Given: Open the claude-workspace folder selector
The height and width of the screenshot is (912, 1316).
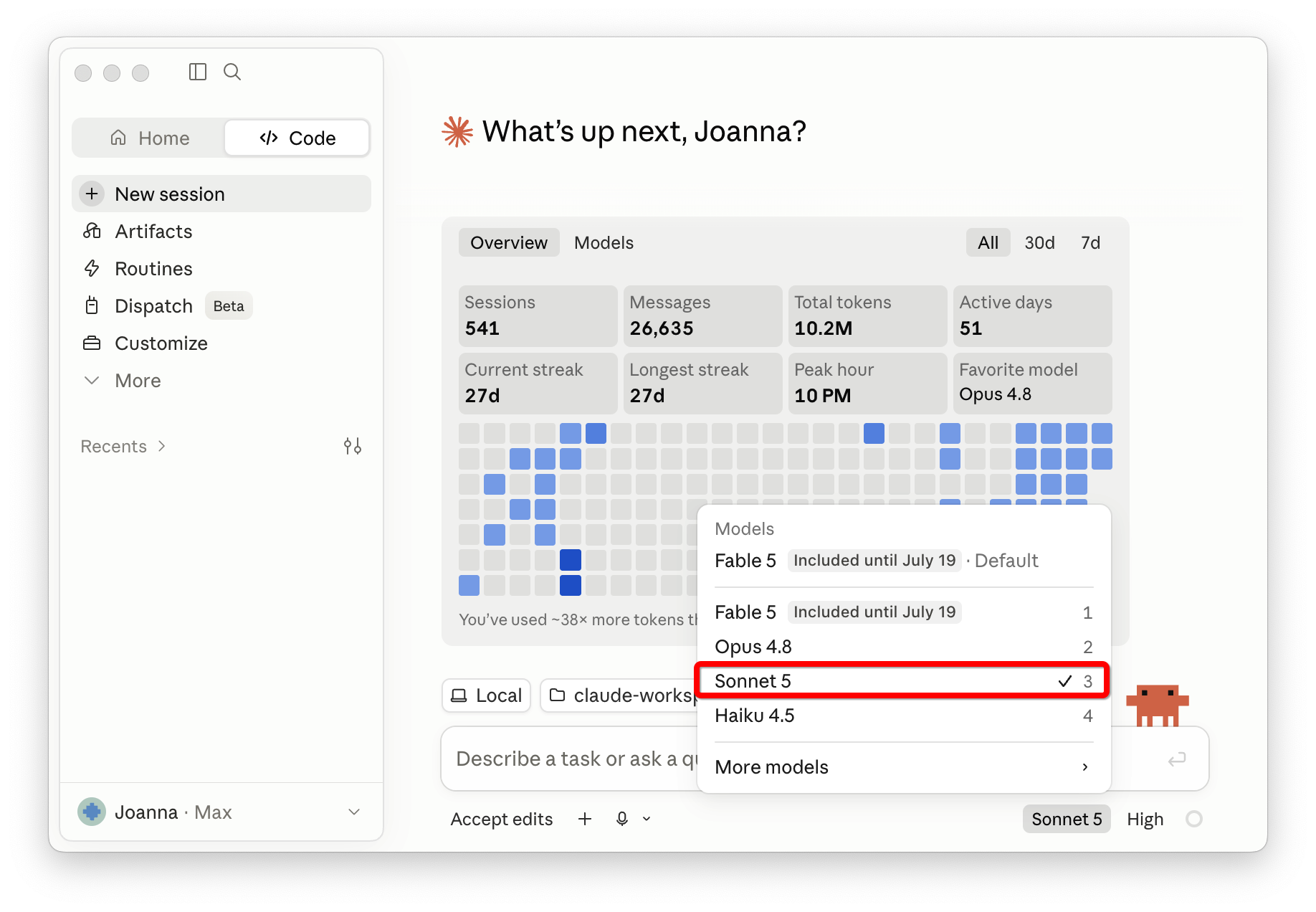Looking at the screenshot, I should [x=619, y=695].
